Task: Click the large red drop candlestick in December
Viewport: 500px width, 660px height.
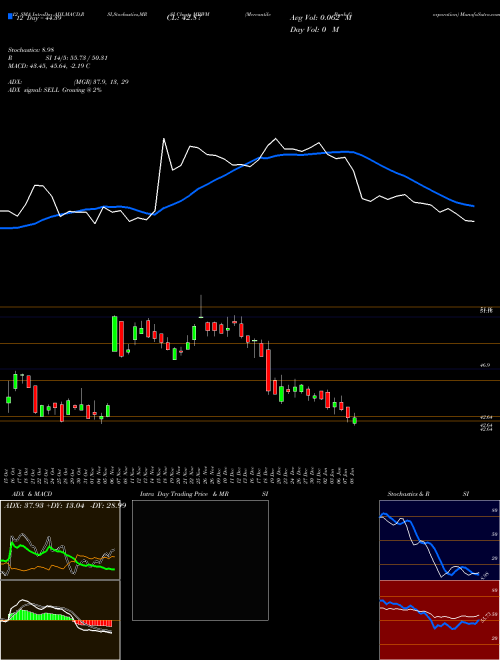Action: 268,370
